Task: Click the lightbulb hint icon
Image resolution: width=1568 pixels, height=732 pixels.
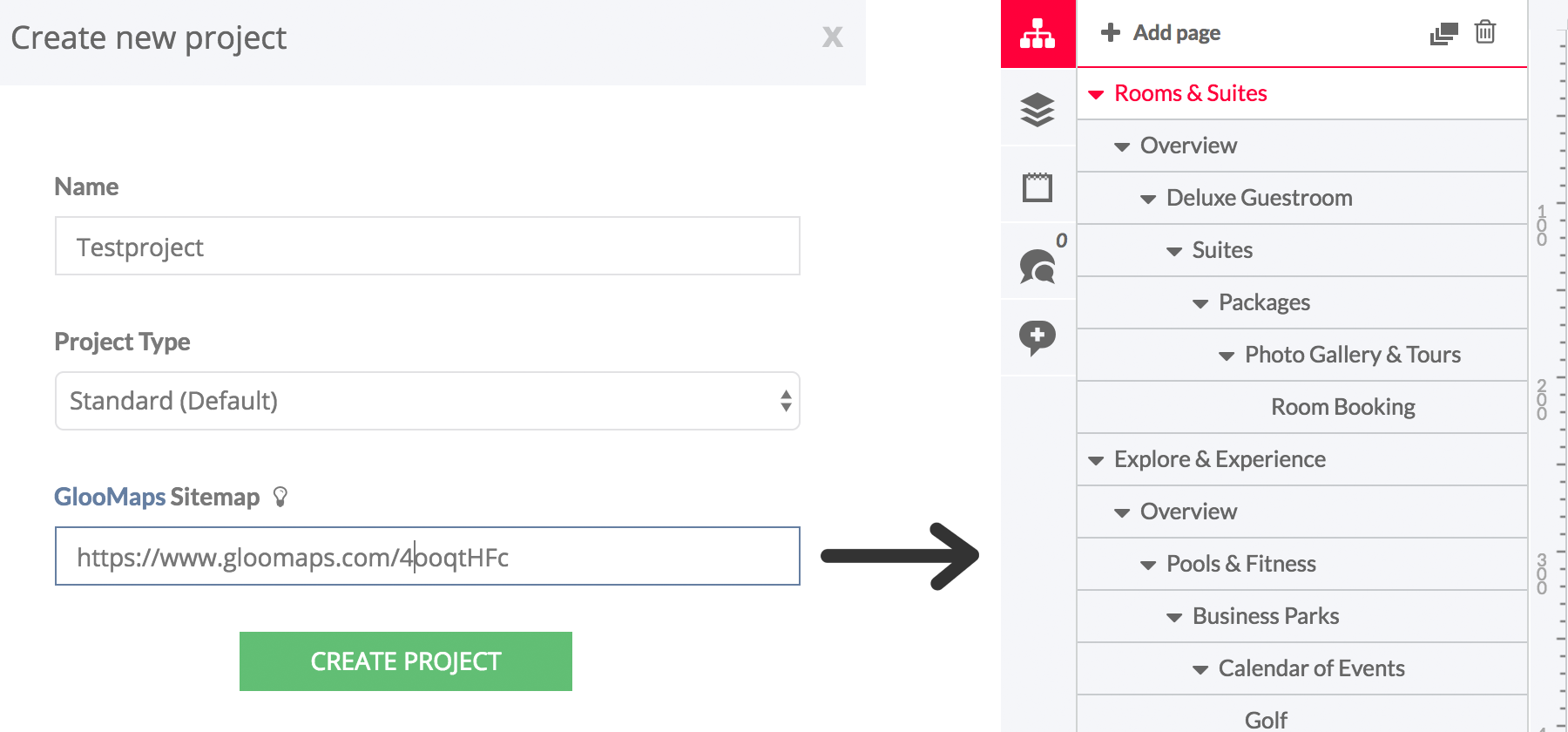Action: pos(280,497)
